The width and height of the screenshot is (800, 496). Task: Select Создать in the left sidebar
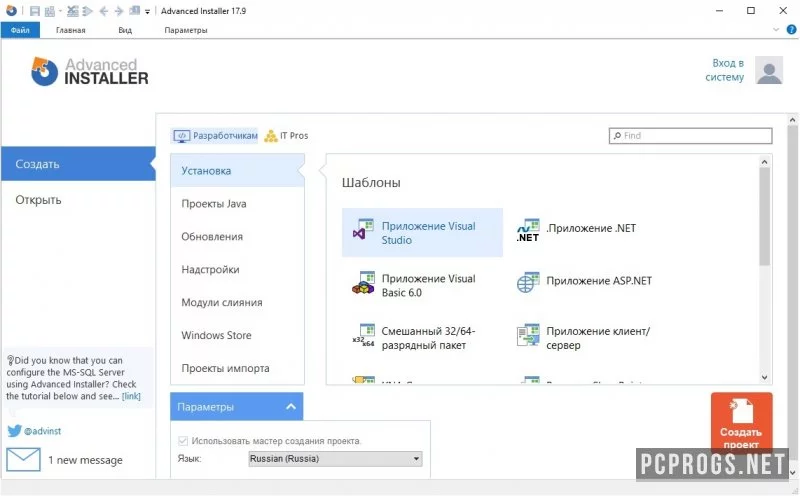tap(78, 164)
